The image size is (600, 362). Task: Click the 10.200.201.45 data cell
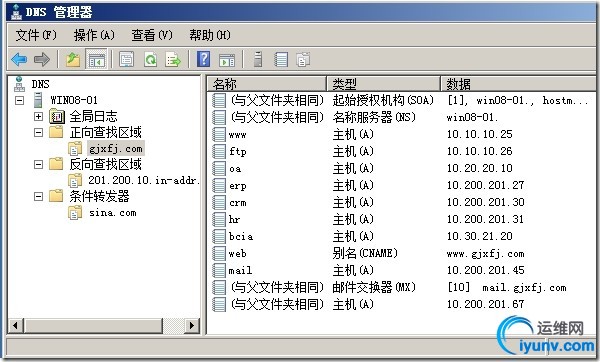coord(485,270)
